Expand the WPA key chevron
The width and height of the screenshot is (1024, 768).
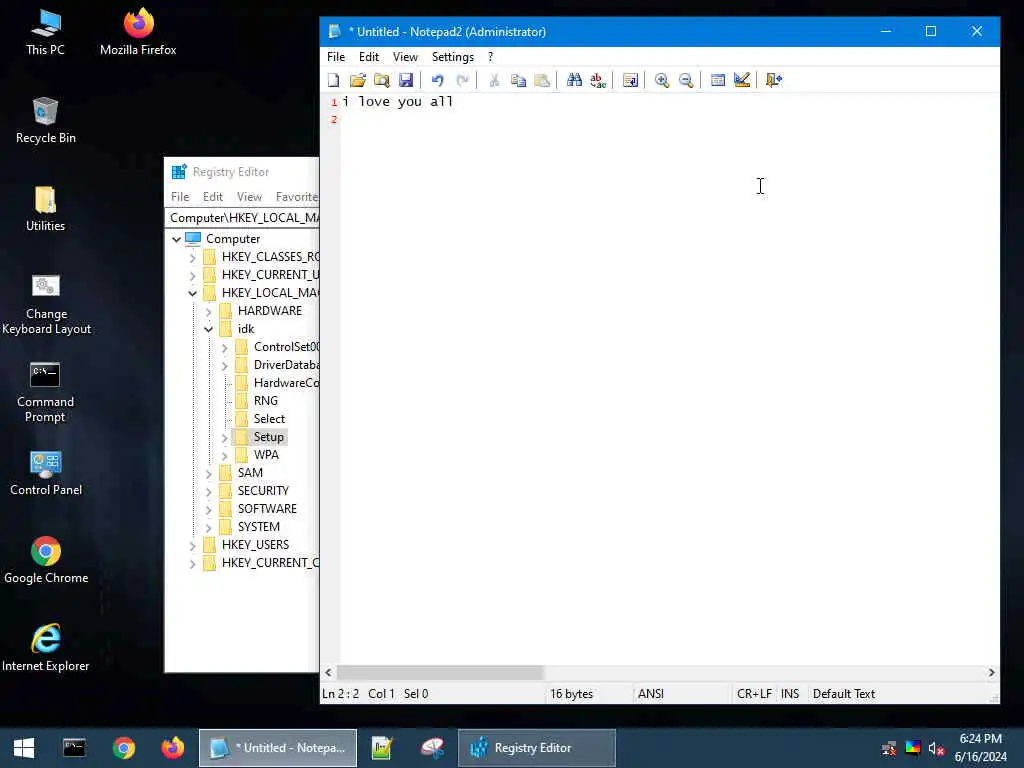(225, 455)
